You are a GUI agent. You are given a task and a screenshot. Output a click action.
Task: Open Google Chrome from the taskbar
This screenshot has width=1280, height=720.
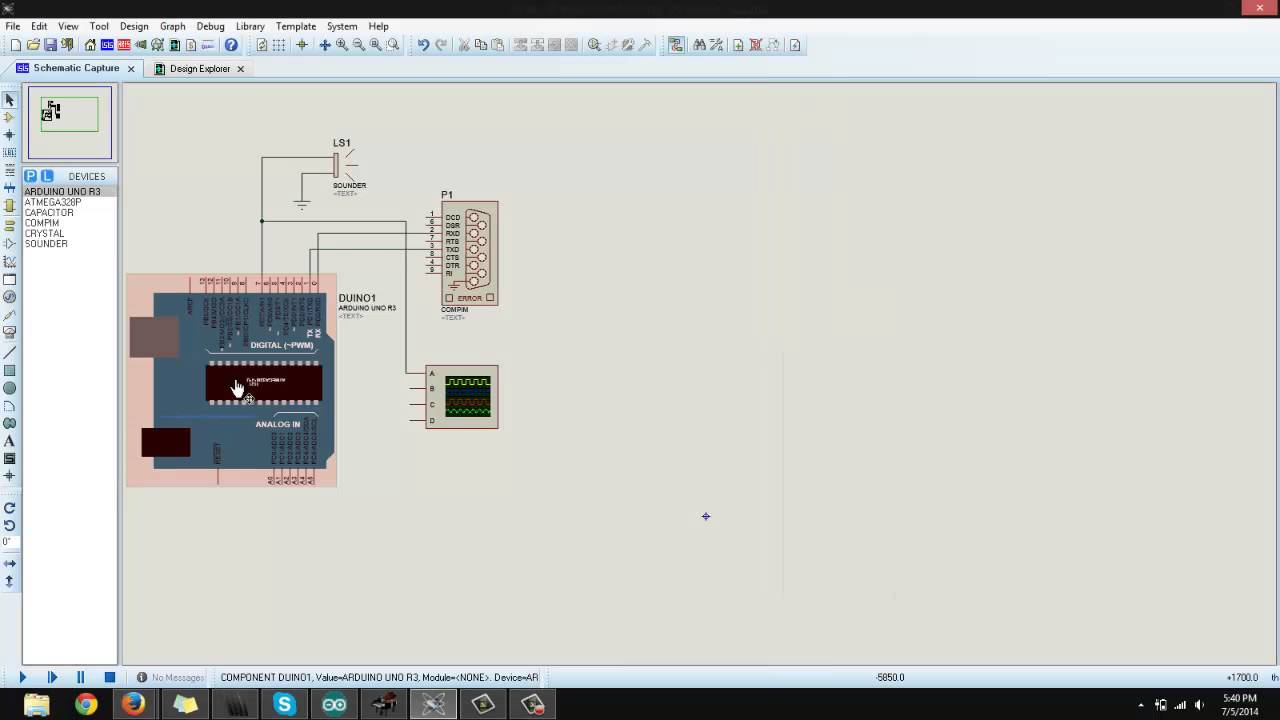point(86,705)
